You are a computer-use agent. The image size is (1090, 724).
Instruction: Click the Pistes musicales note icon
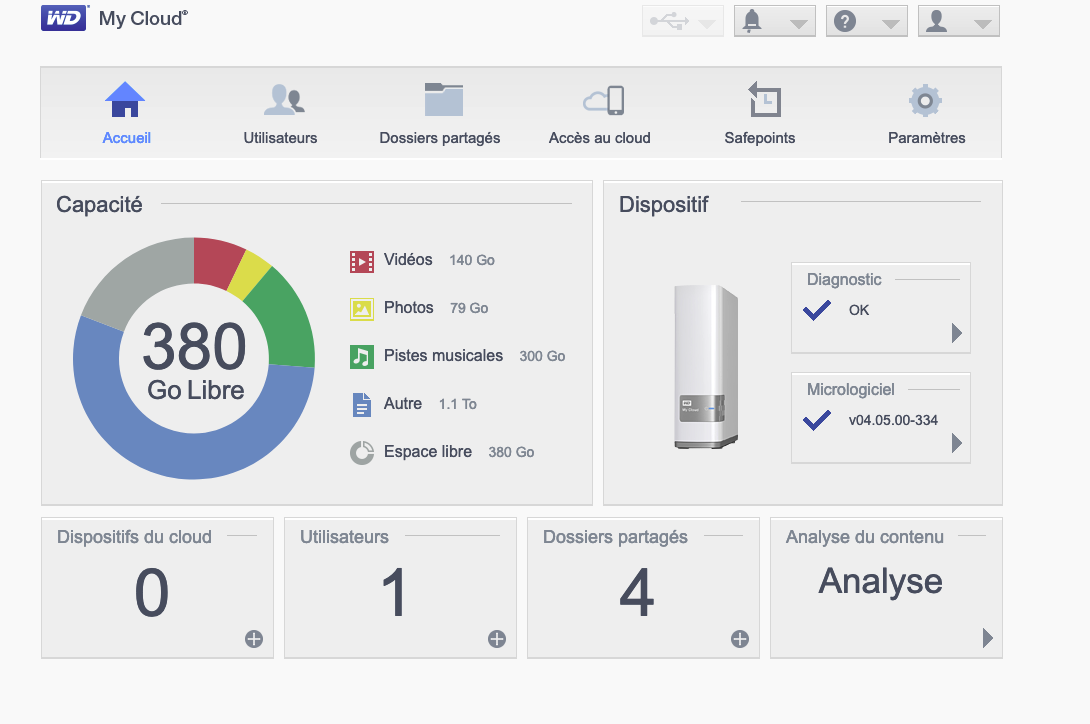pyautogui.click(x=361, y=357)
